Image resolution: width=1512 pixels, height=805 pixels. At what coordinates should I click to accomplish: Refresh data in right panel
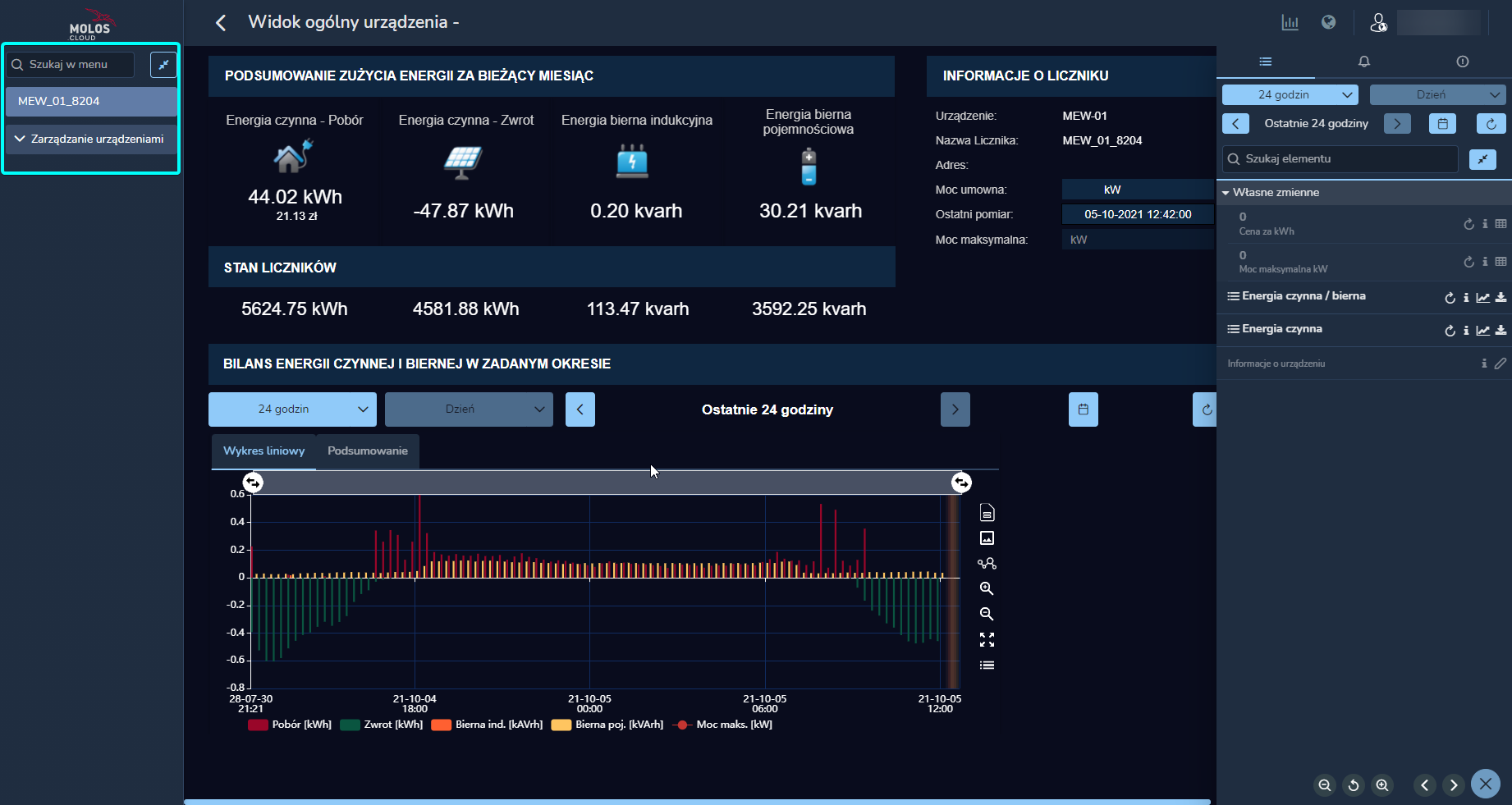click(1491, 124)
